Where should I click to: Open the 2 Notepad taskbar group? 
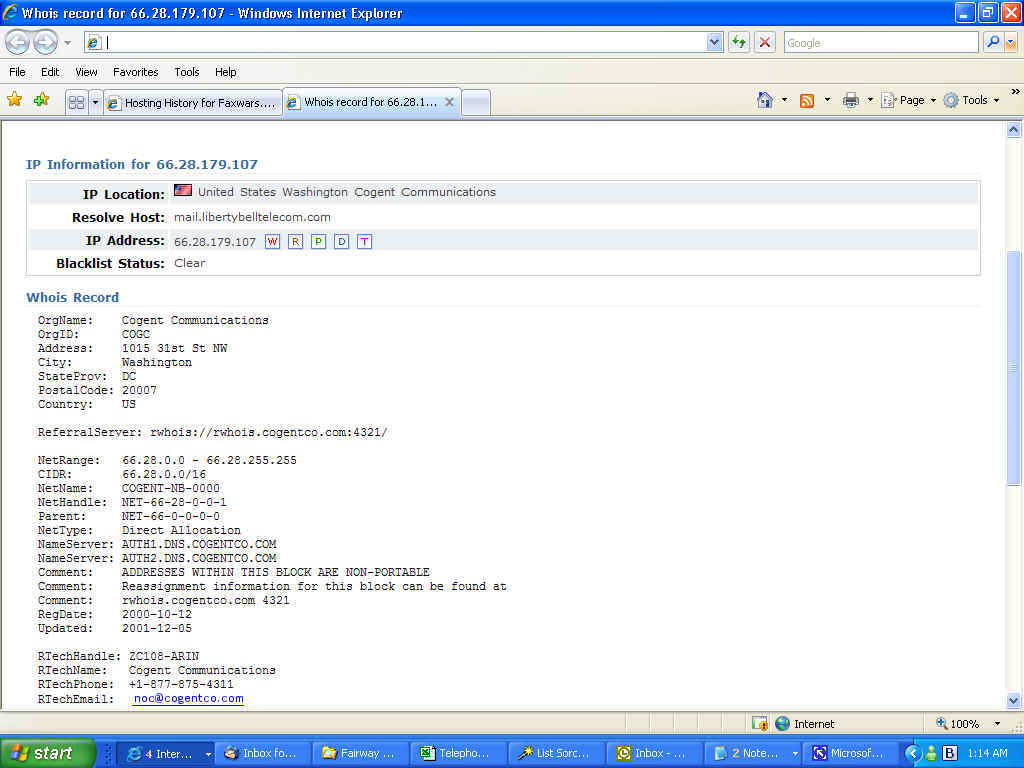[752, 753]
